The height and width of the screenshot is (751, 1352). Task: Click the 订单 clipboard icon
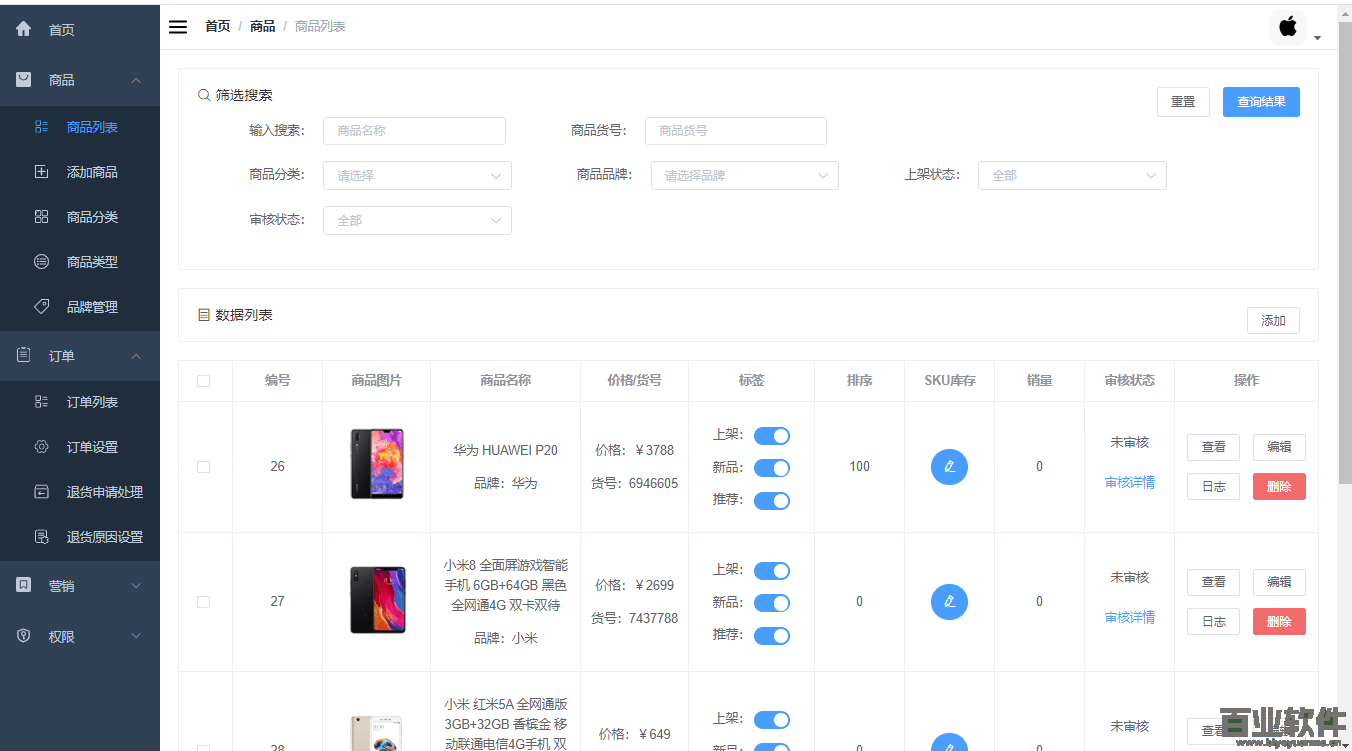pos(24,355)
